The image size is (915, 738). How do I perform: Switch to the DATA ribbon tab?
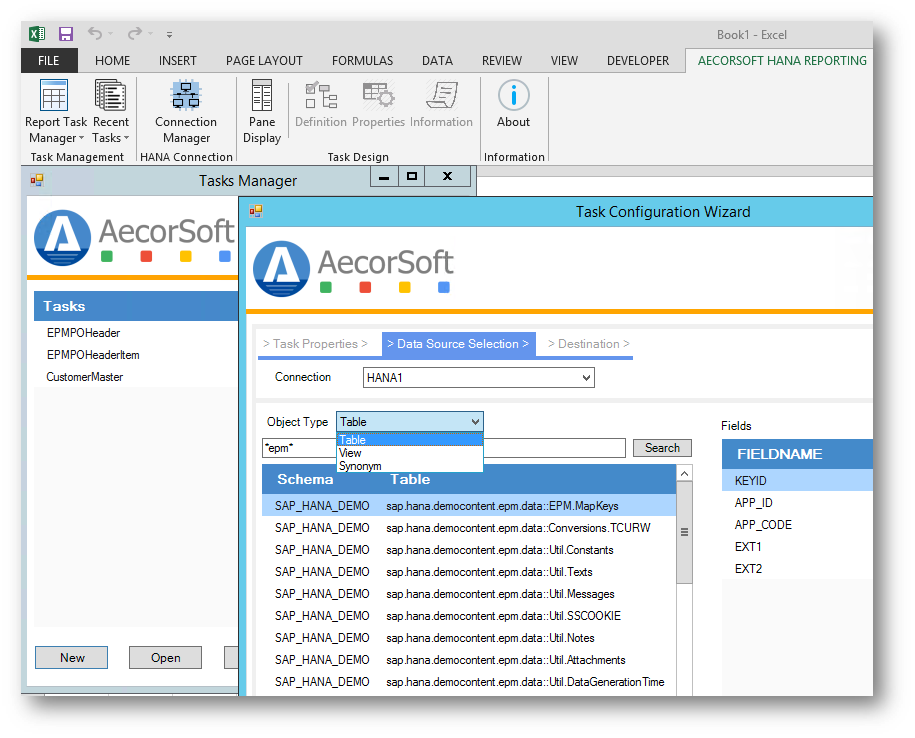[437, 61]
